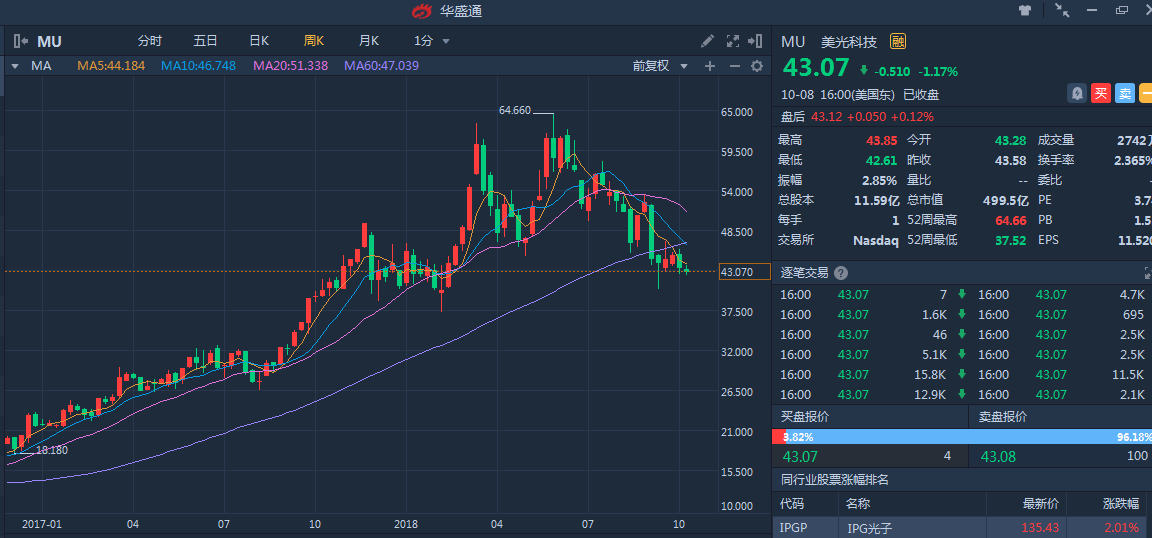The image size is (1152, 538).
Task: Click the 总股本 11.59亿 value
Action: 876,200
